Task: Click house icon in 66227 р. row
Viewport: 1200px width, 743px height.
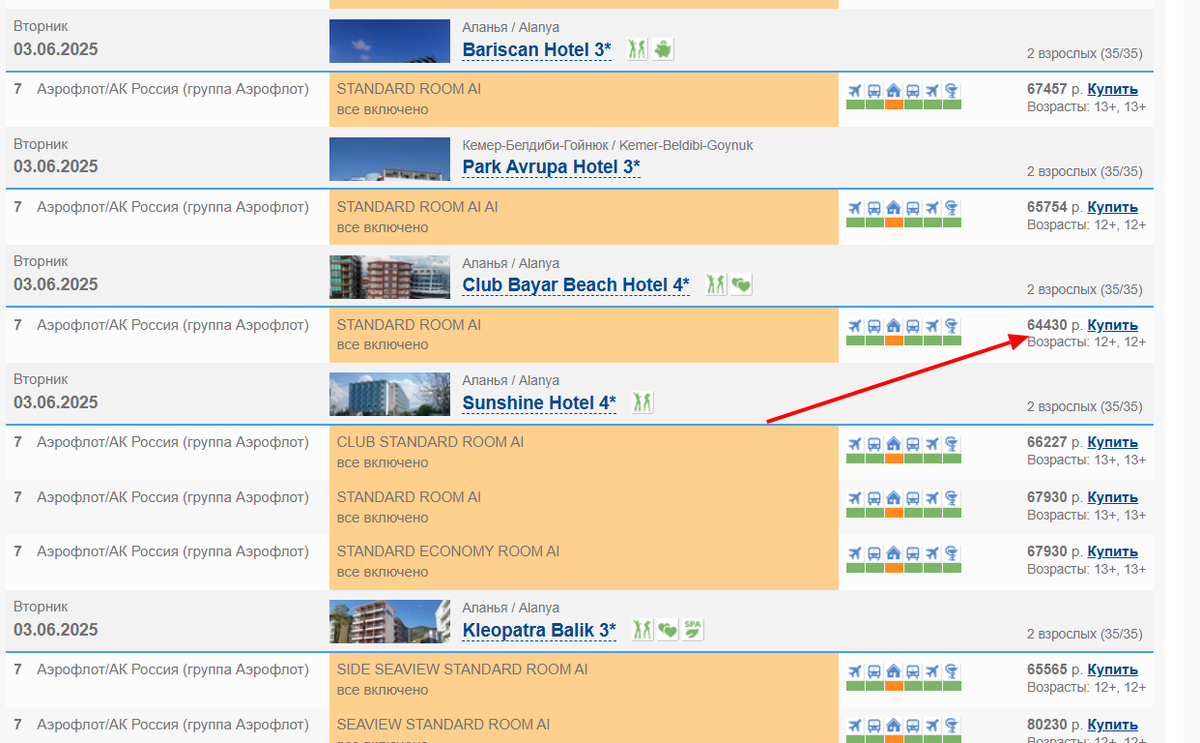Action: point(894,444)
